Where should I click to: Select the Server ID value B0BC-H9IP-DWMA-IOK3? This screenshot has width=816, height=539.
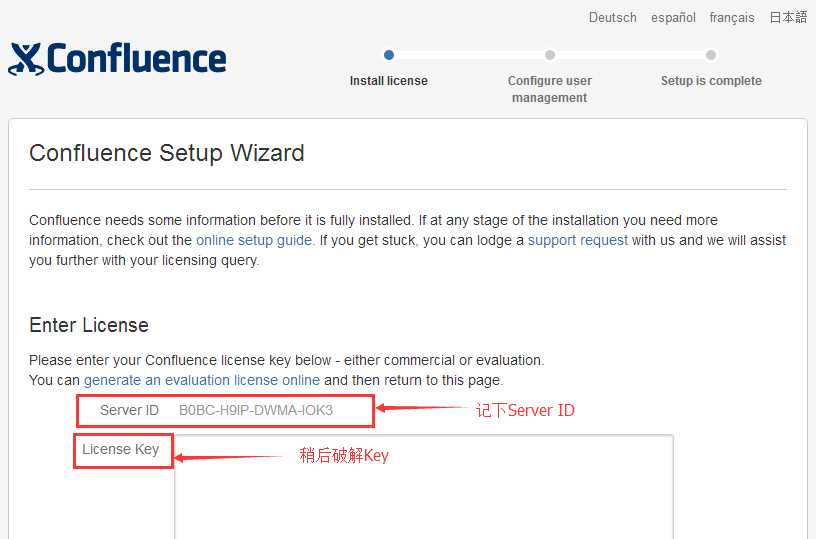(x=256, y=410)
